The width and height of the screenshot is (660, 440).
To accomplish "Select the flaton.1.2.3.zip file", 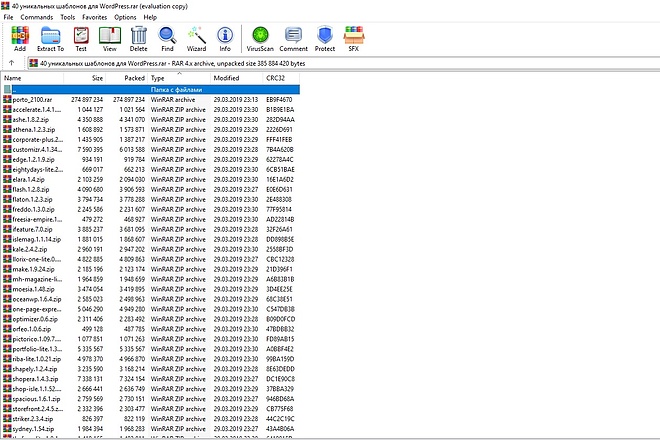I will click(32, 200).
